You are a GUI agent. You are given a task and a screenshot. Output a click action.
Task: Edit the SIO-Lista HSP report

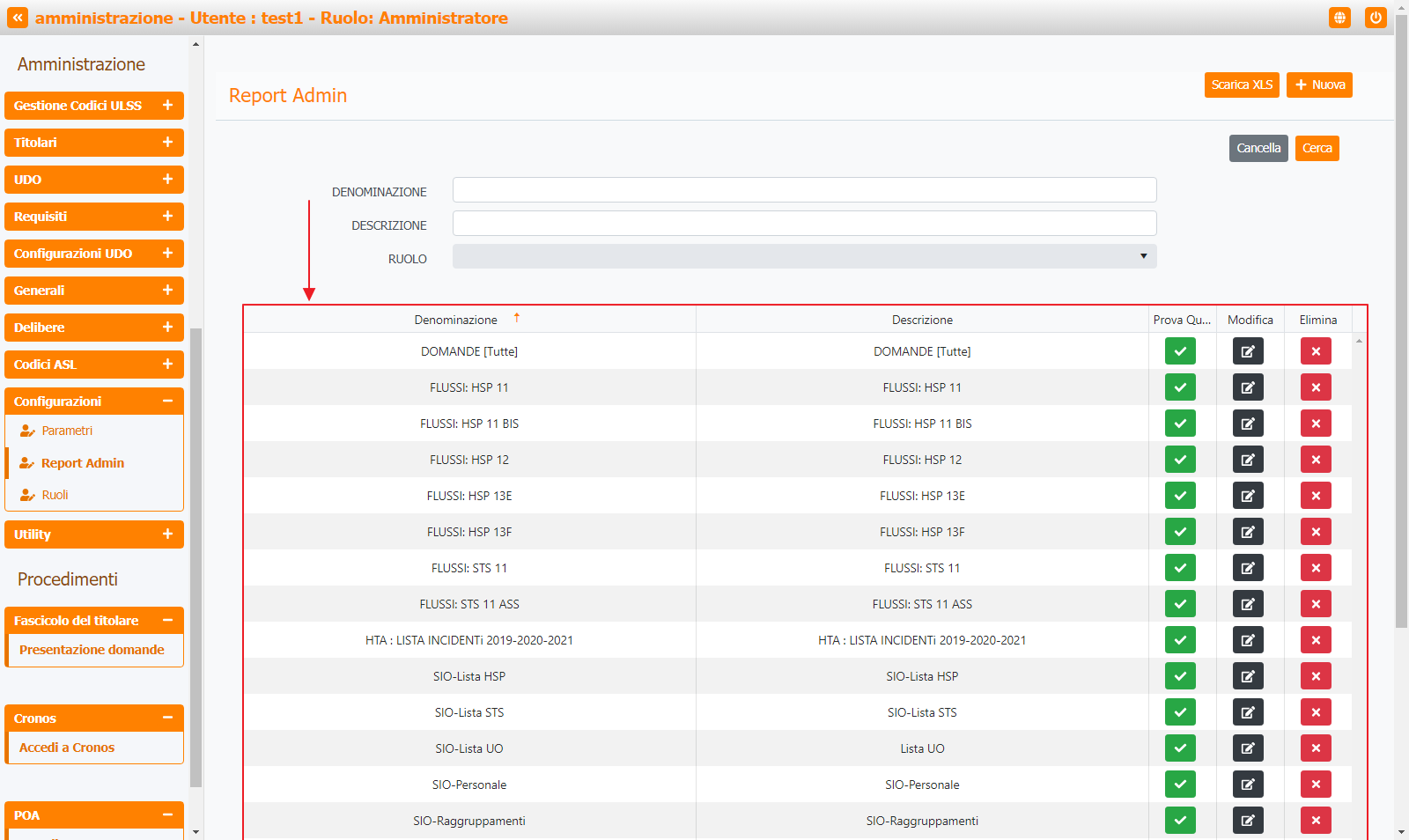[1248, 676]
